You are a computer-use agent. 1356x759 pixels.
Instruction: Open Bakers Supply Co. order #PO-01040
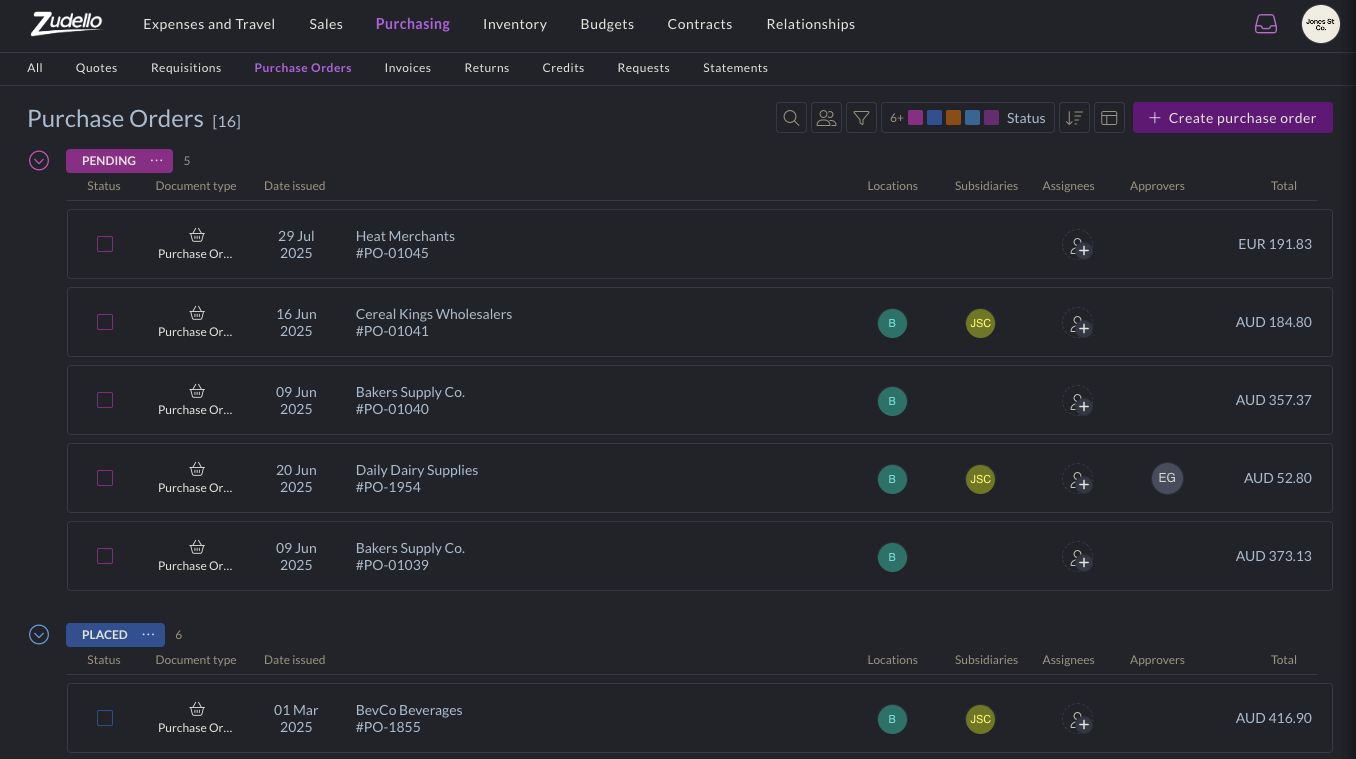(x=410, y=400)
